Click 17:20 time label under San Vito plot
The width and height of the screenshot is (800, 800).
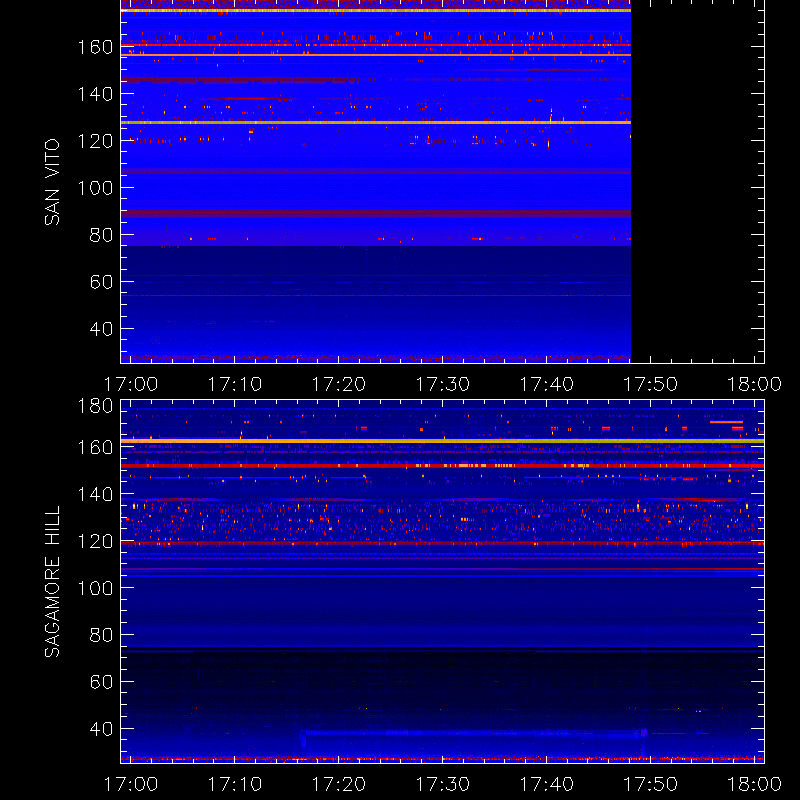(x=339, y=384)
